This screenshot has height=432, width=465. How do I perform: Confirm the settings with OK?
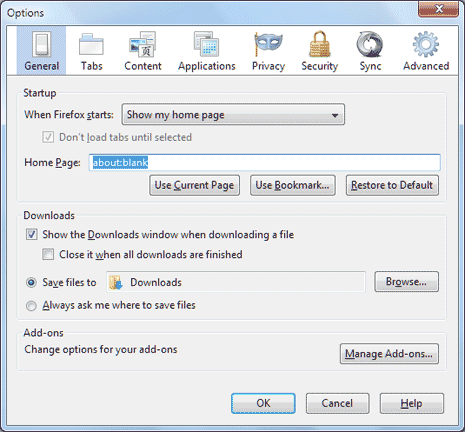tap(263, 403)
